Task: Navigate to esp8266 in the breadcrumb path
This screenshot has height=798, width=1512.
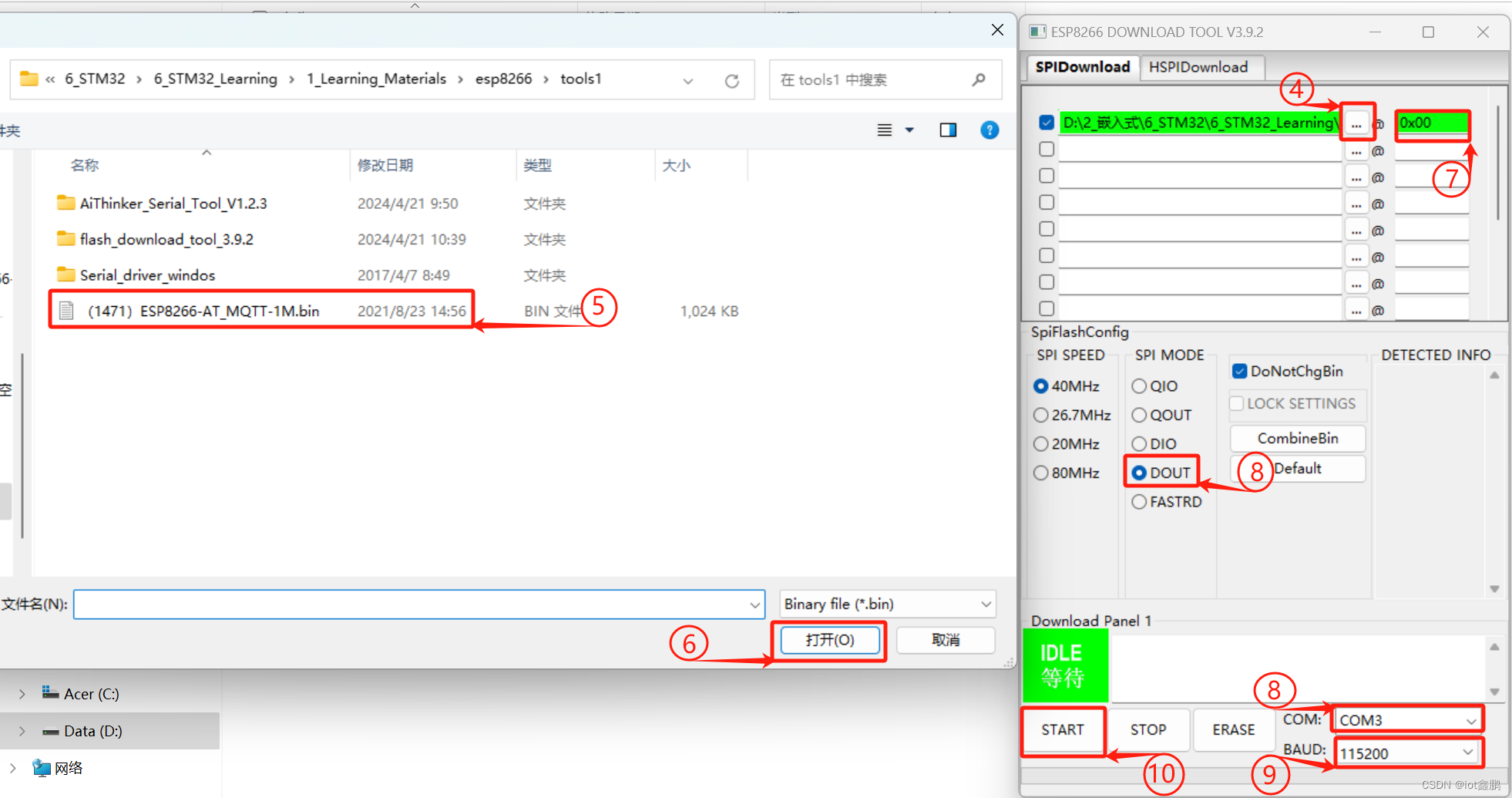Action: (x=503, y=79)
